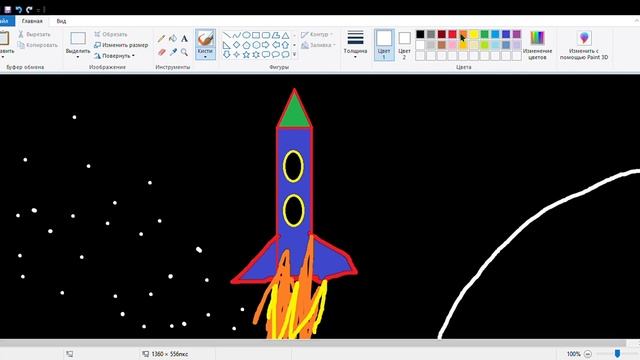Click the Redo arrow in quick access toolbar
This screenshot has width=640, height=360.
29,9
